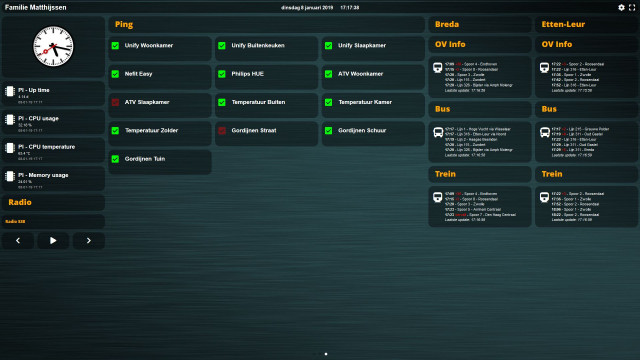The width and height of the screenshot is (640, 360).
Task: Click the Pi - CPU usage label
Action: click(38, 118)
